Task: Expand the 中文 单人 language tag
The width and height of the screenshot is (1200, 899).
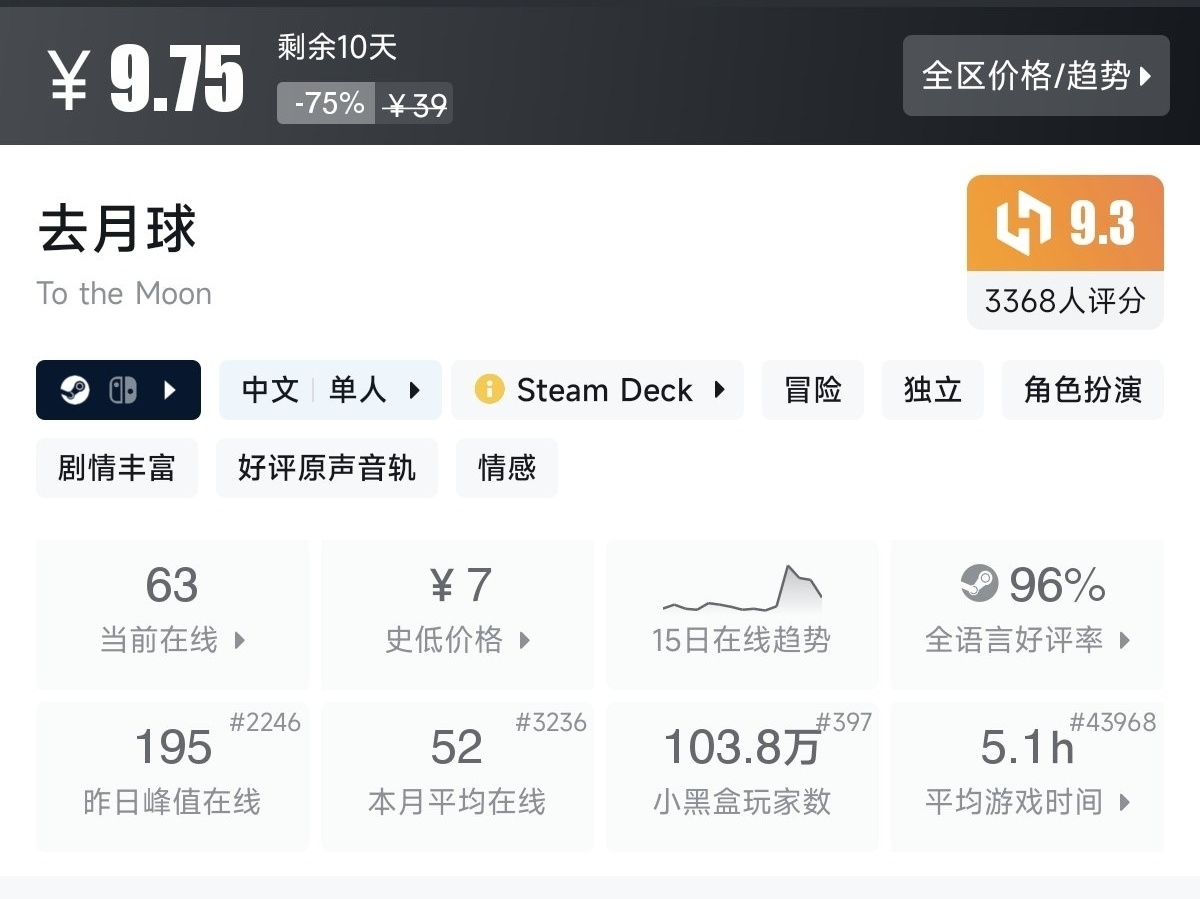Action: 330,390
